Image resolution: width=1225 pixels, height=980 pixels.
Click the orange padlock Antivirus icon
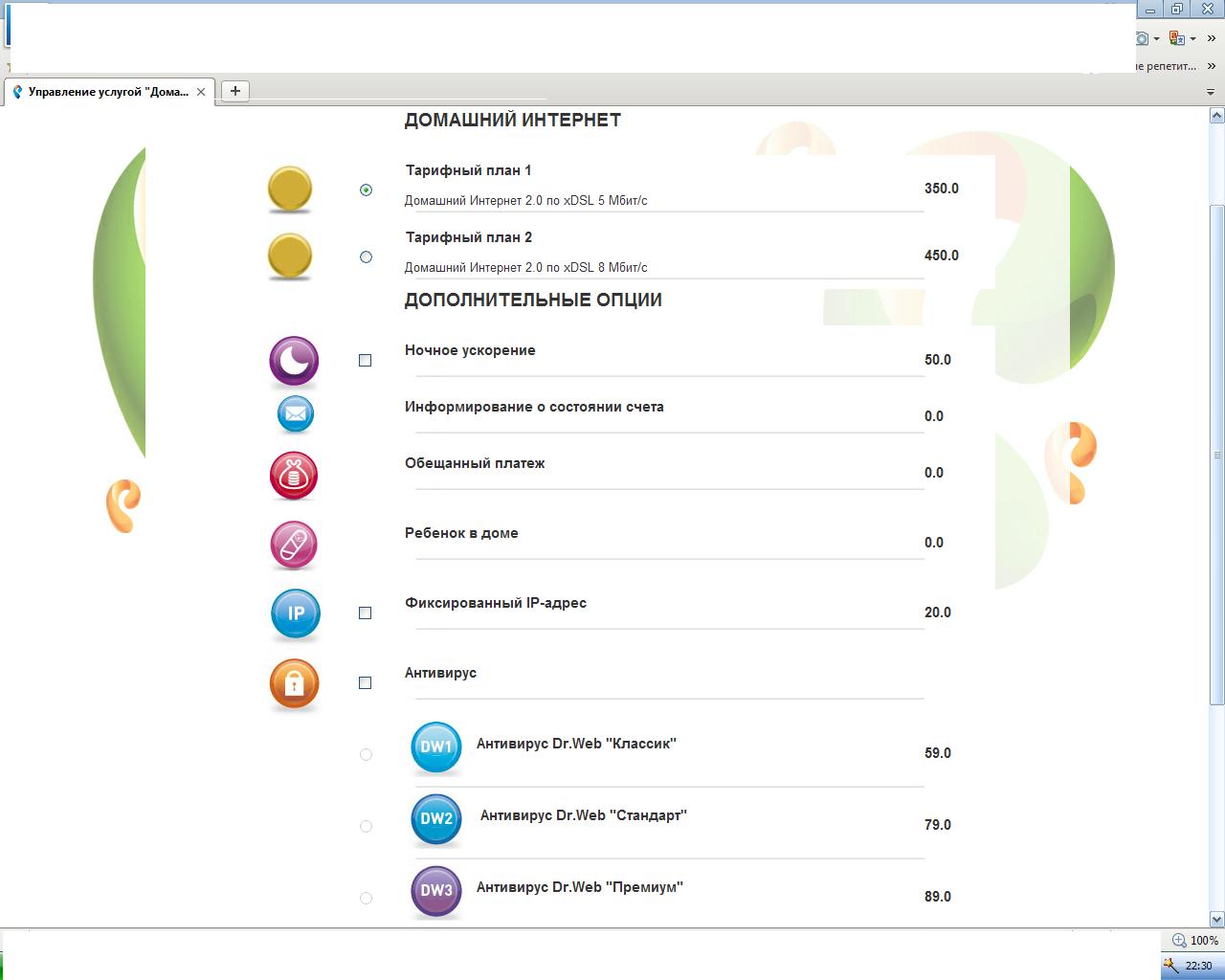(294, 683)
